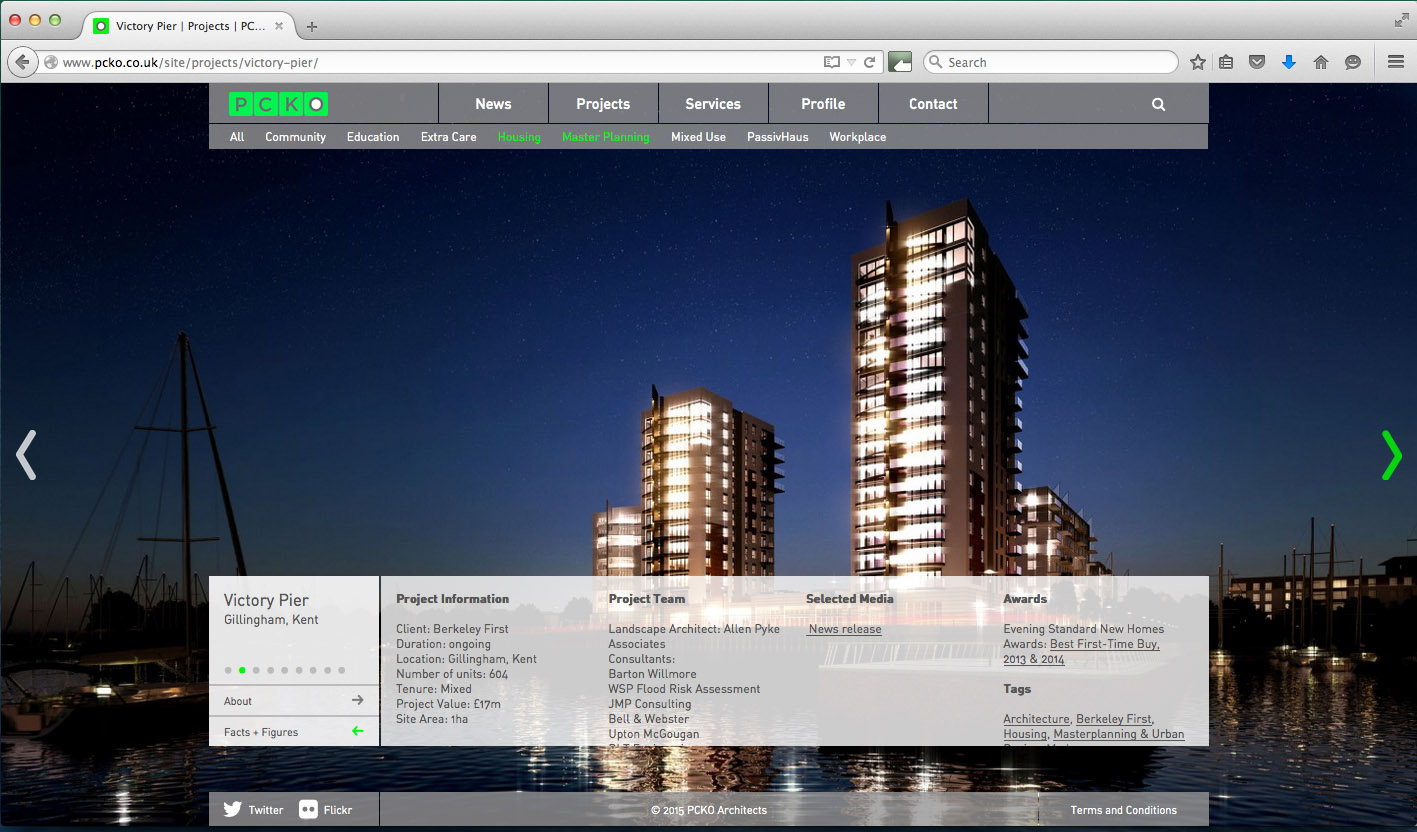Follow the Architecture tag link
The width and height of the screenshot is (1417, 832).
[1036, 719]
